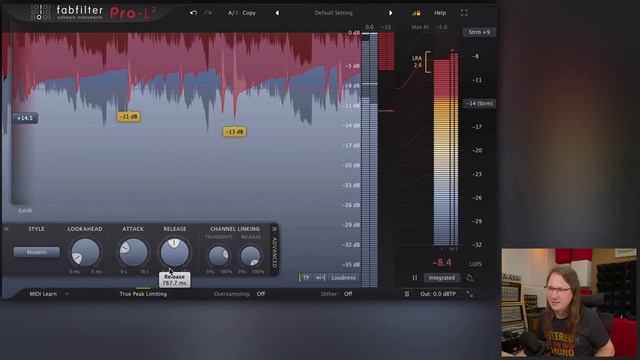Toggle True Peak Limiting
Screen dimensions: 640x360
[143, 294]
